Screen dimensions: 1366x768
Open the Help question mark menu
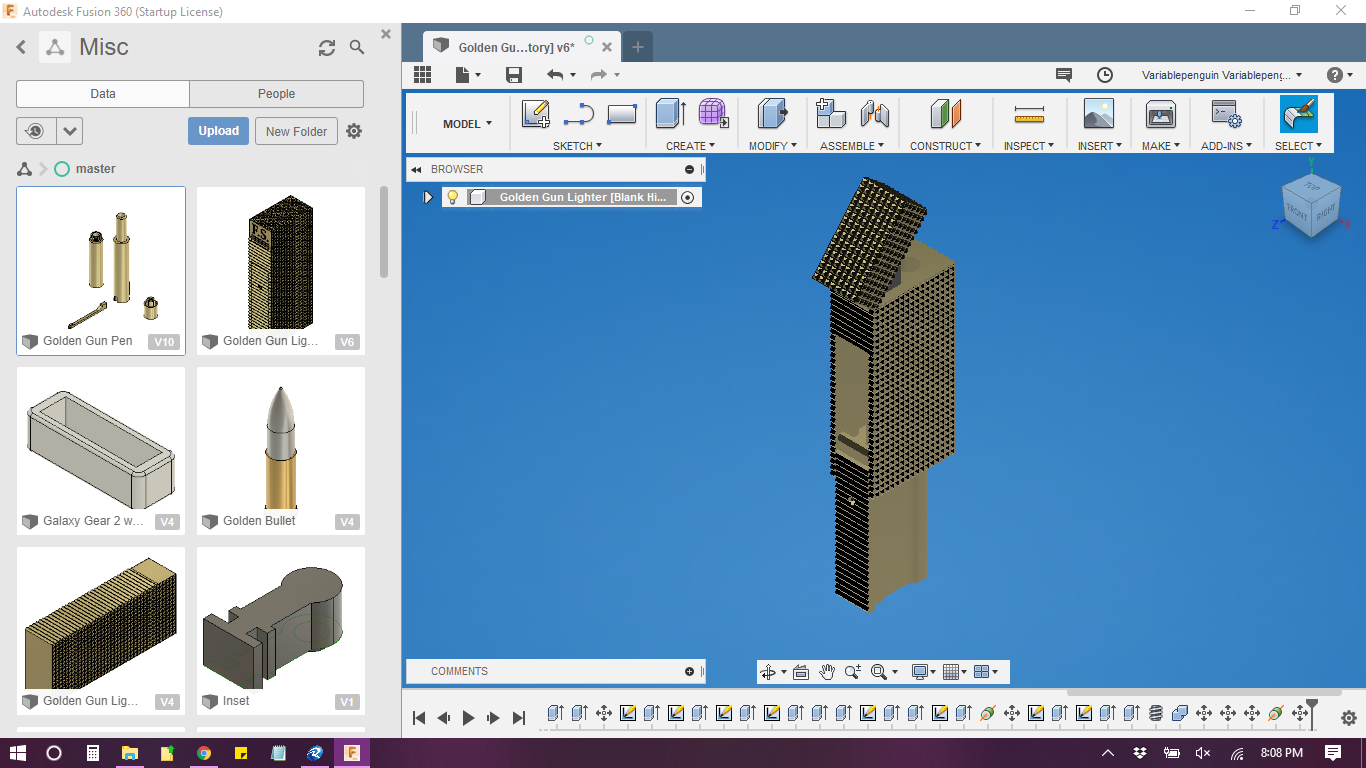tap(1339, 75)
